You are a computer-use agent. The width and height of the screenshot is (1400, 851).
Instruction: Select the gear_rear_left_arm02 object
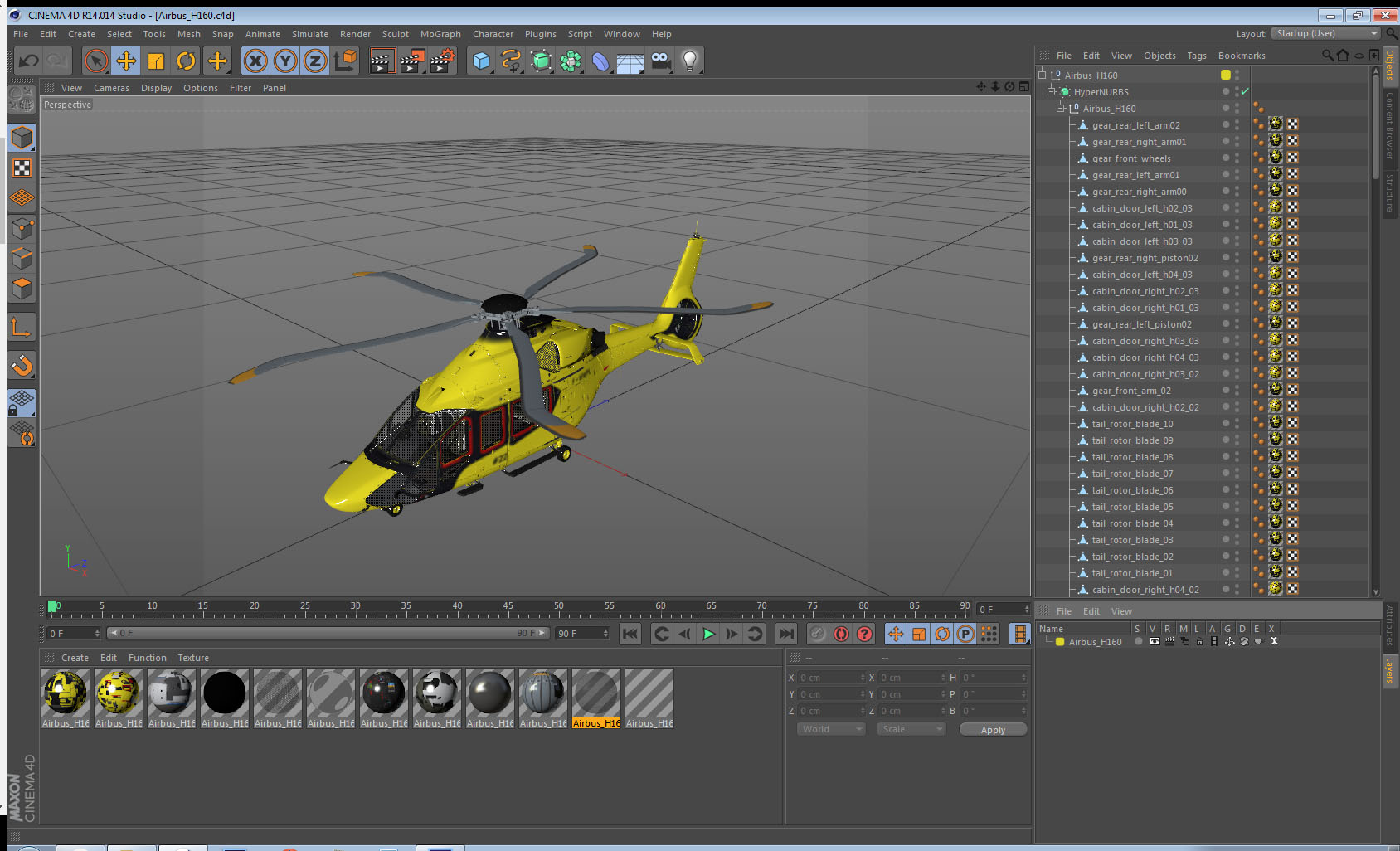point(1135,125)
